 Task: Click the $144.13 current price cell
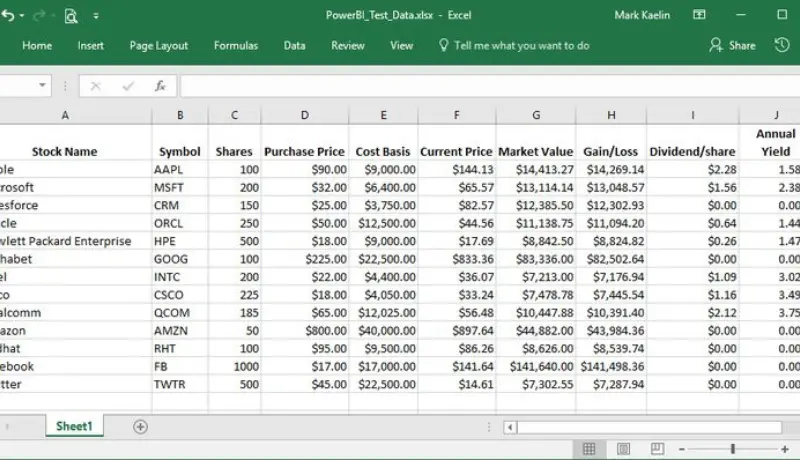coord(457,169)
